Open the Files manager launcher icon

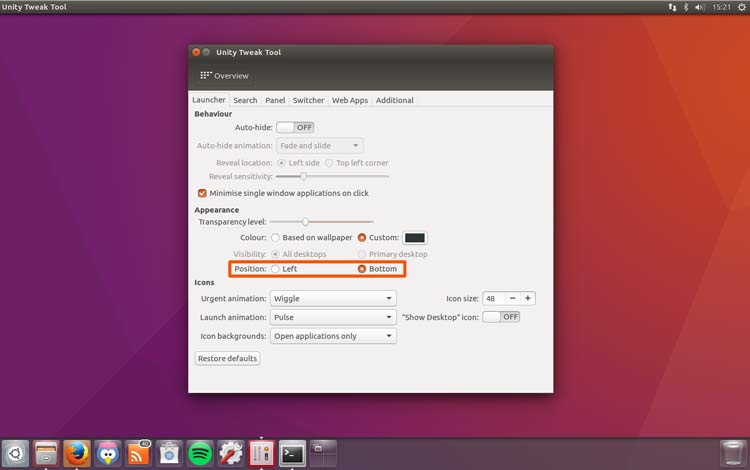[46, 453]
